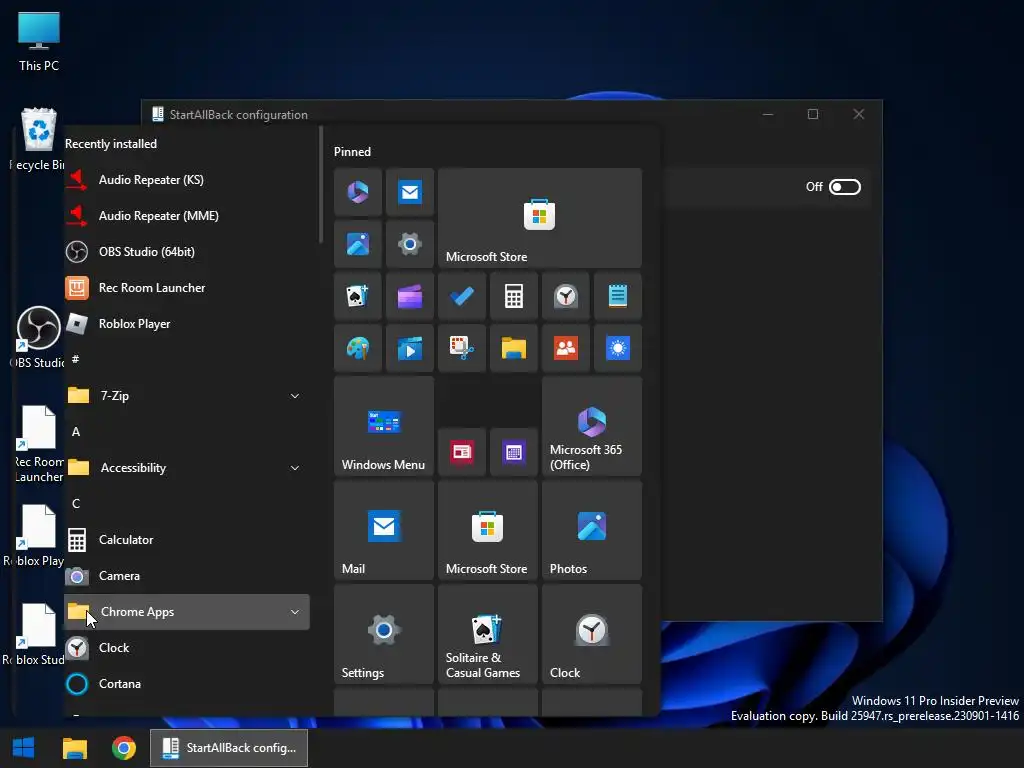This screenshot has width=1024, height=768.
Task: Open the File Explorer pinned tile
Action: click(x=513, y=348)
